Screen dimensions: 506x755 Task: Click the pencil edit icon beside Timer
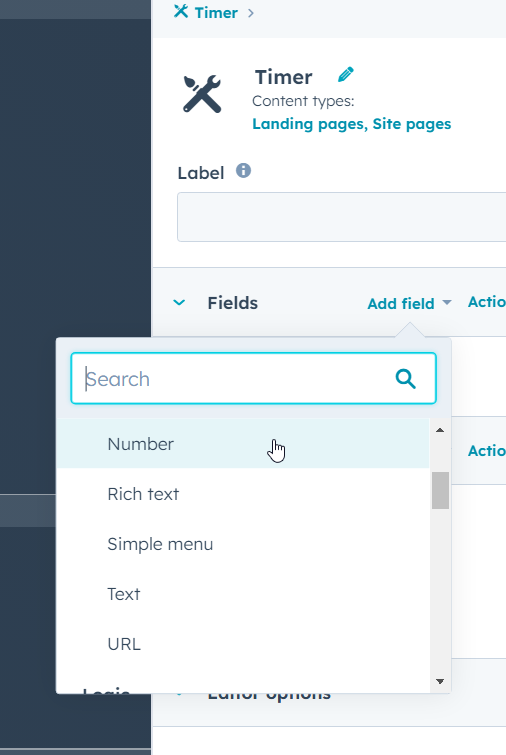tap(345, 75)
